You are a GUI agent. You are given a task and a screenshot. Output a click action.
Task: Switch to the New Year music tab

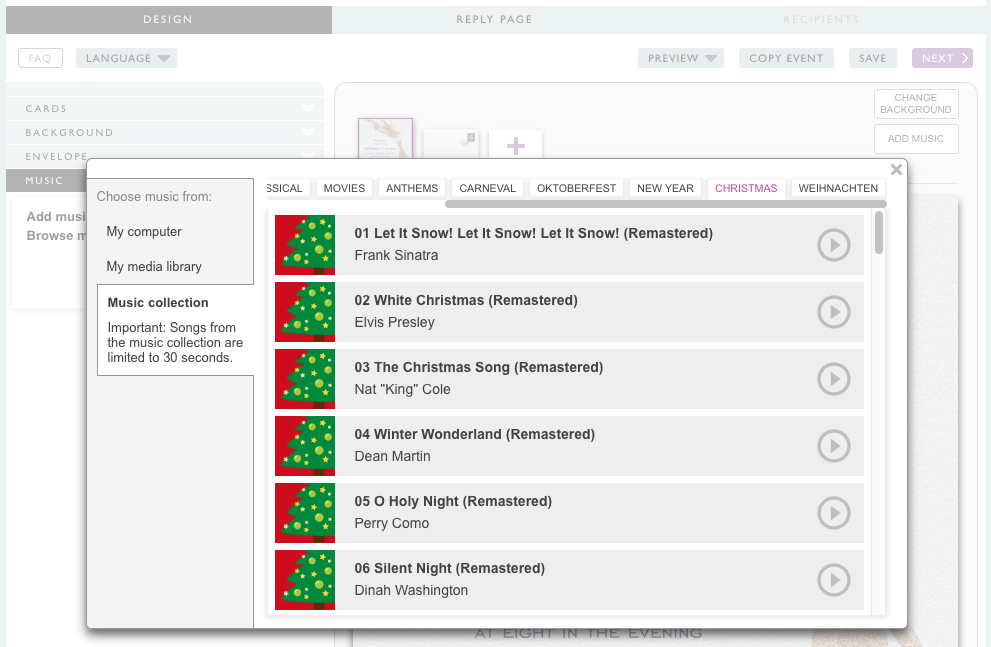[x=665, y=188]
